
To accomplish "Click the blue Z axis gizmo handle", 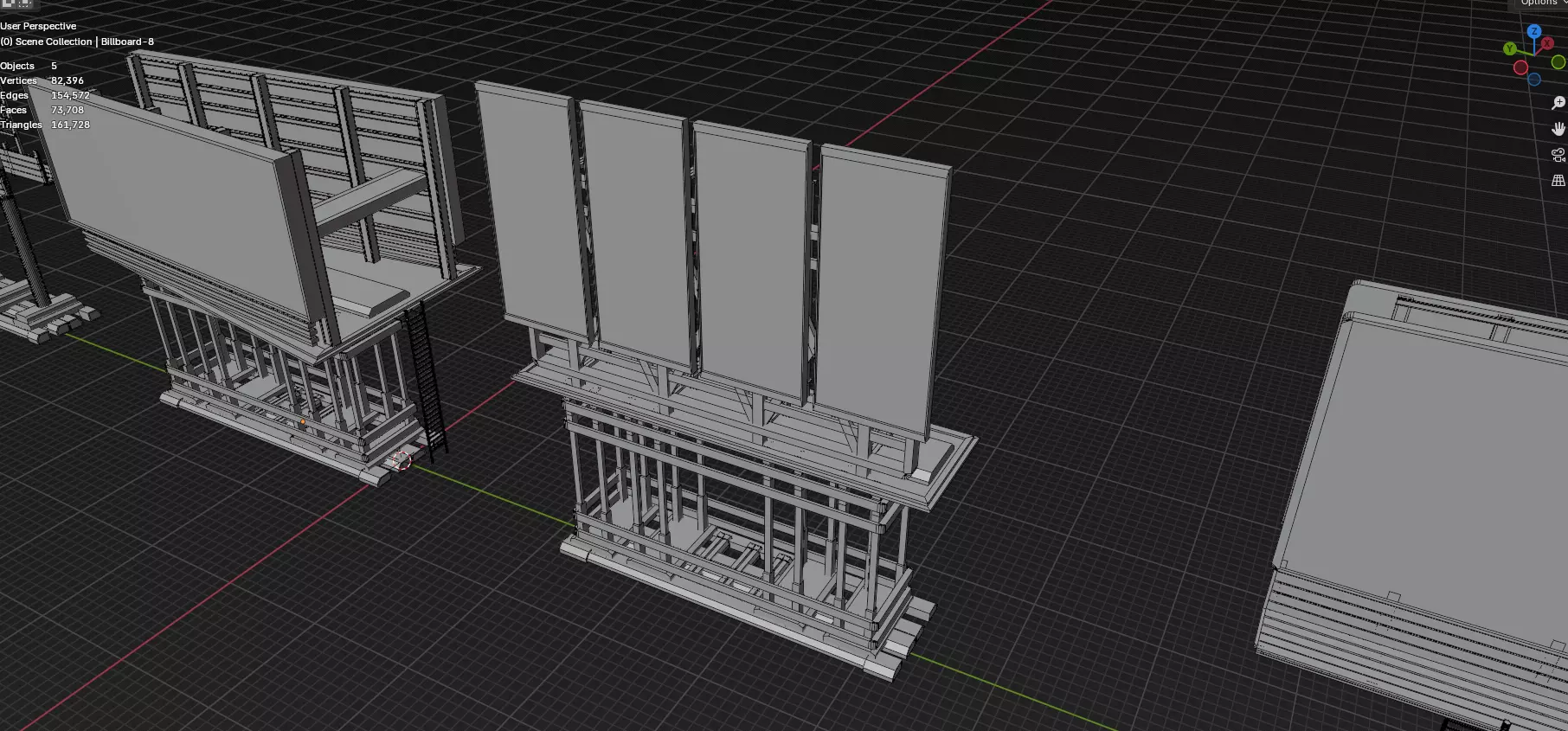I will pyautogui.click(x=1533, y=31).
